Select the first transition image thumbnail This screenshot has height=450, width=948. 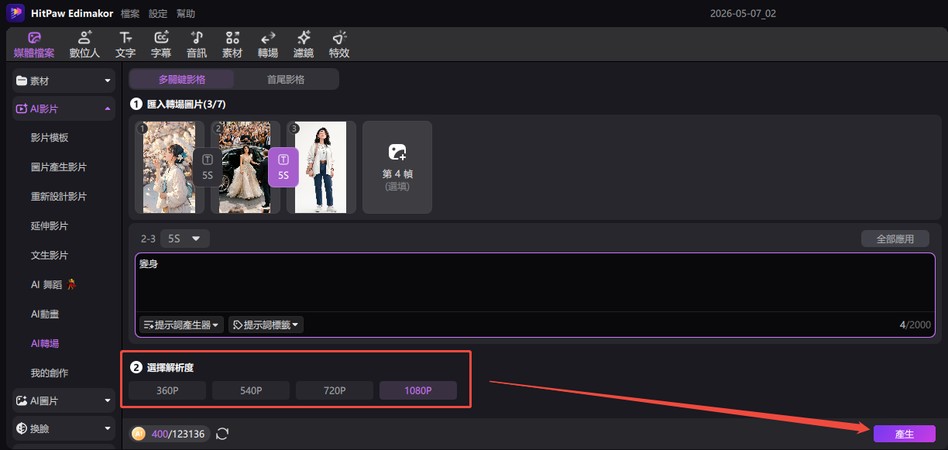pos(168,168)
